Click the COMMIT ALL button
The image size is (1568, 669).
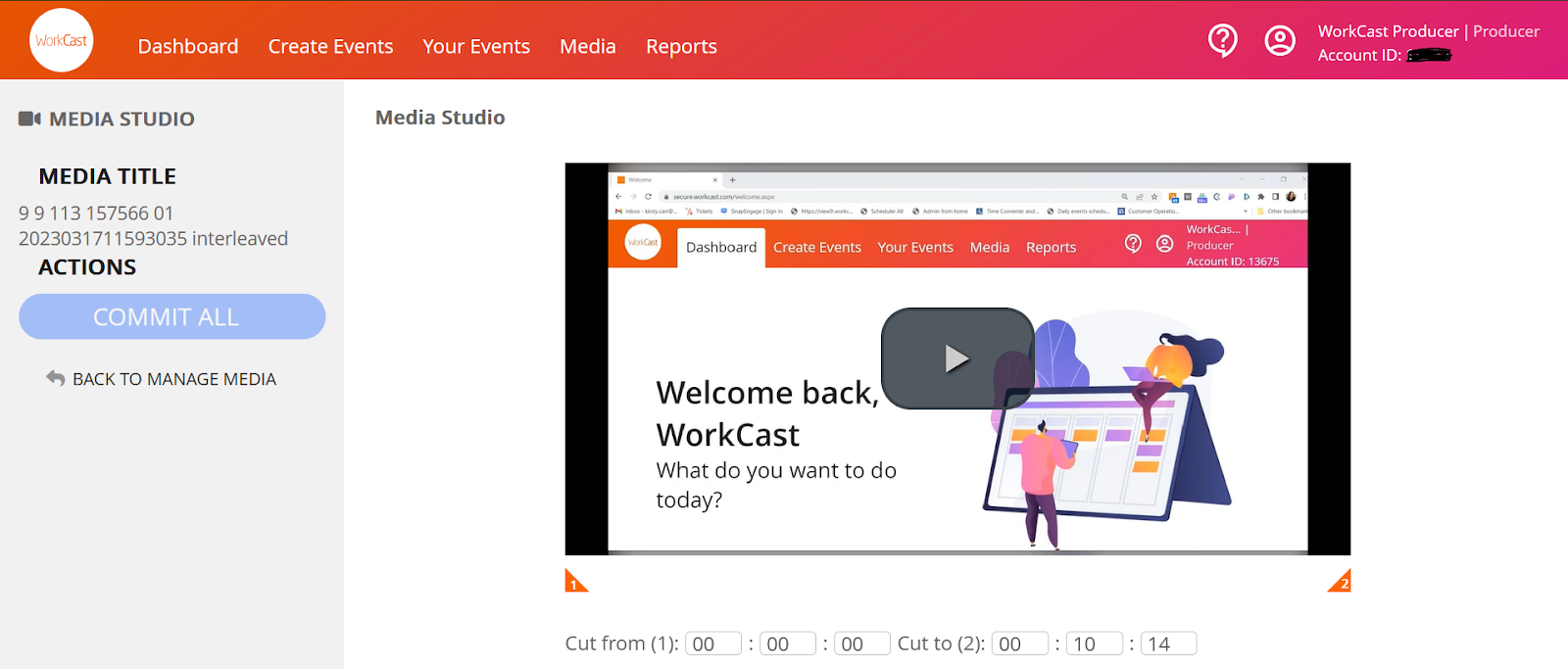[172, 316]
